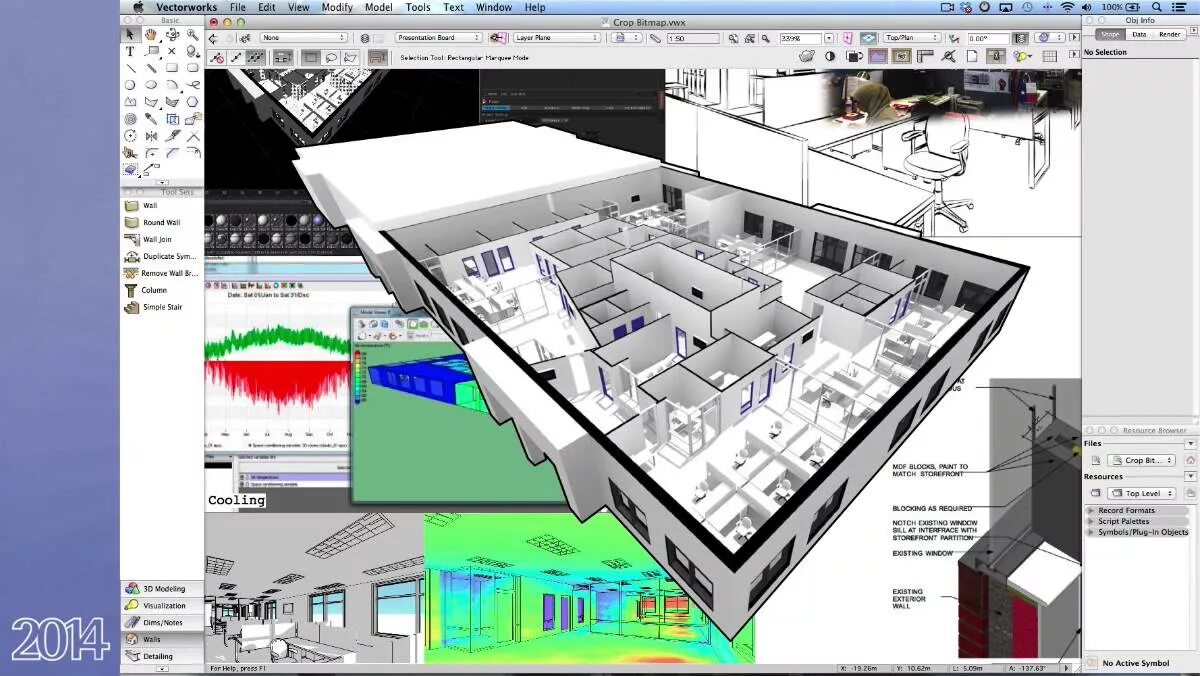The height and width of the screenshot is (676, 1200).
Task: Select the Mirror tool
Action: point(151,136)
